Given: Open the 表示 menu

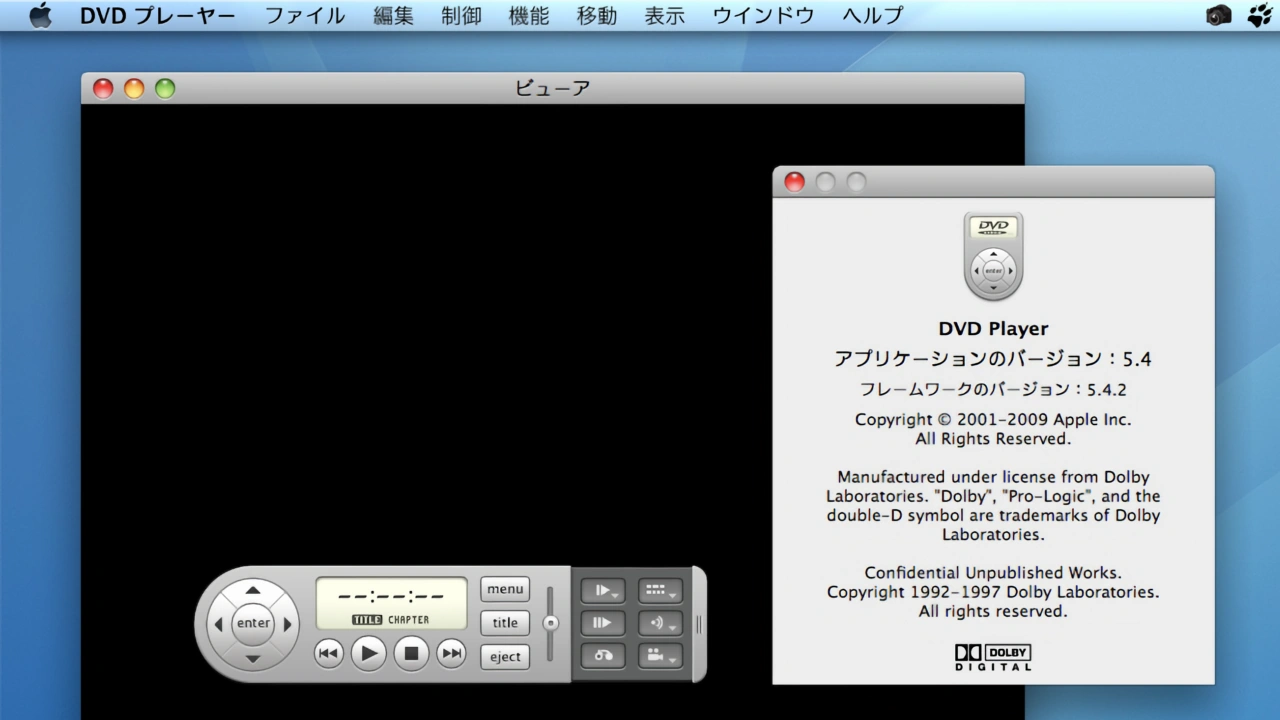Looking at the screenshot, I should 665,15.
